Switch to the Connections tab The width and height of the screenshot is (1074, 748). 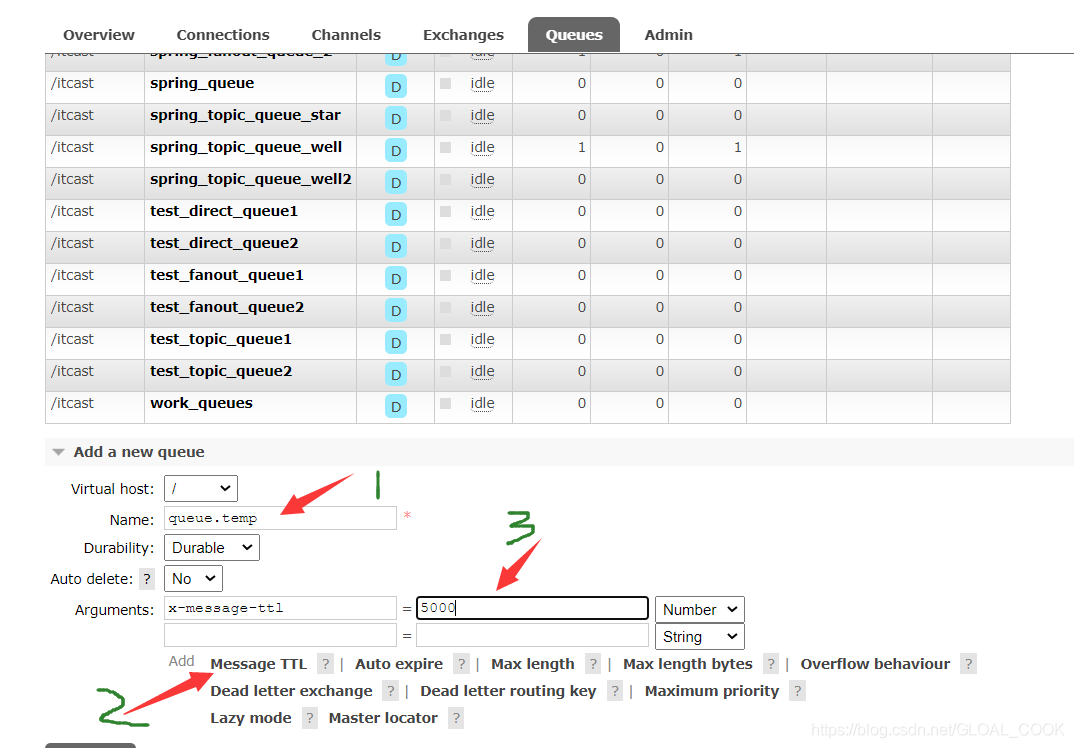click(x=223, y=35)
